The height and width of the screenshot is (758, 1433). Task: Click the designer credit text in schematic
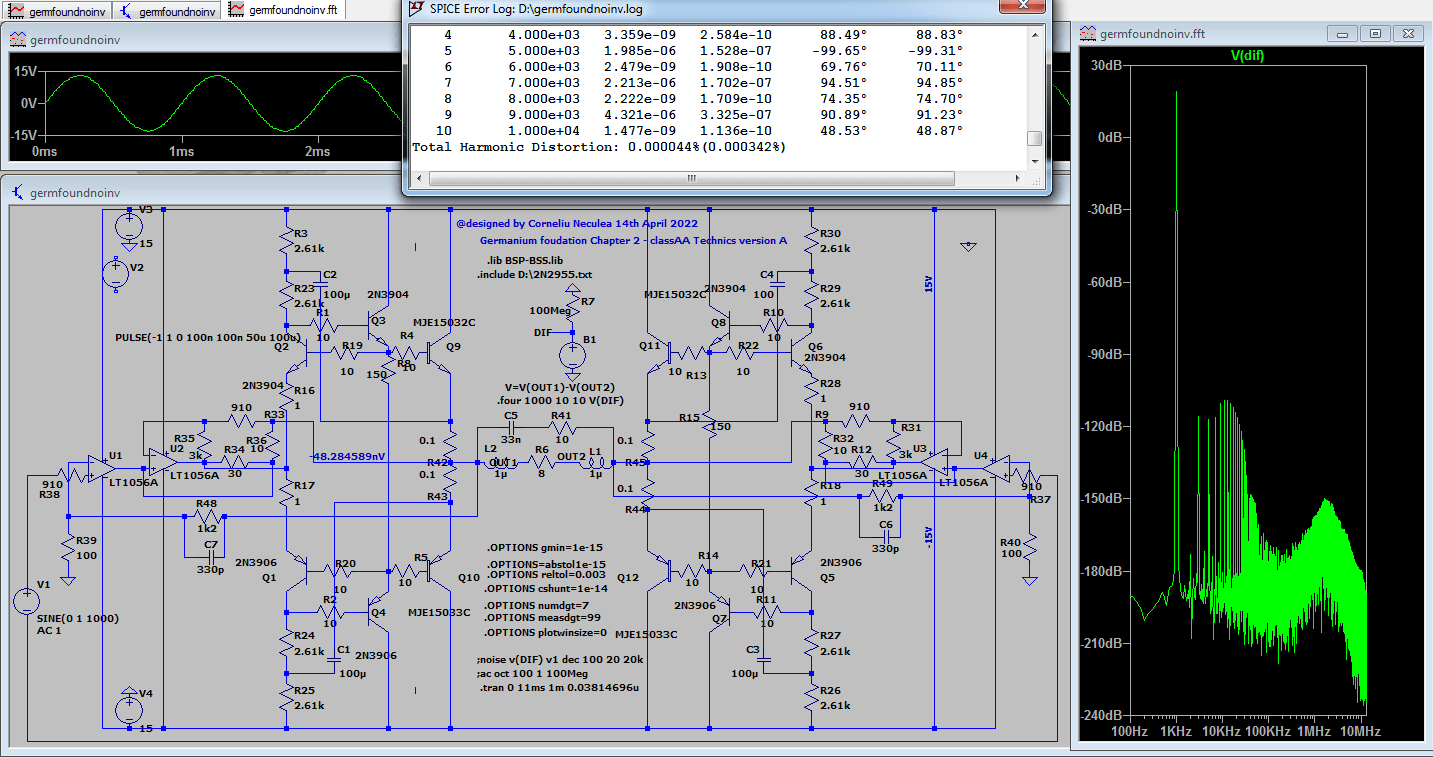577,224
